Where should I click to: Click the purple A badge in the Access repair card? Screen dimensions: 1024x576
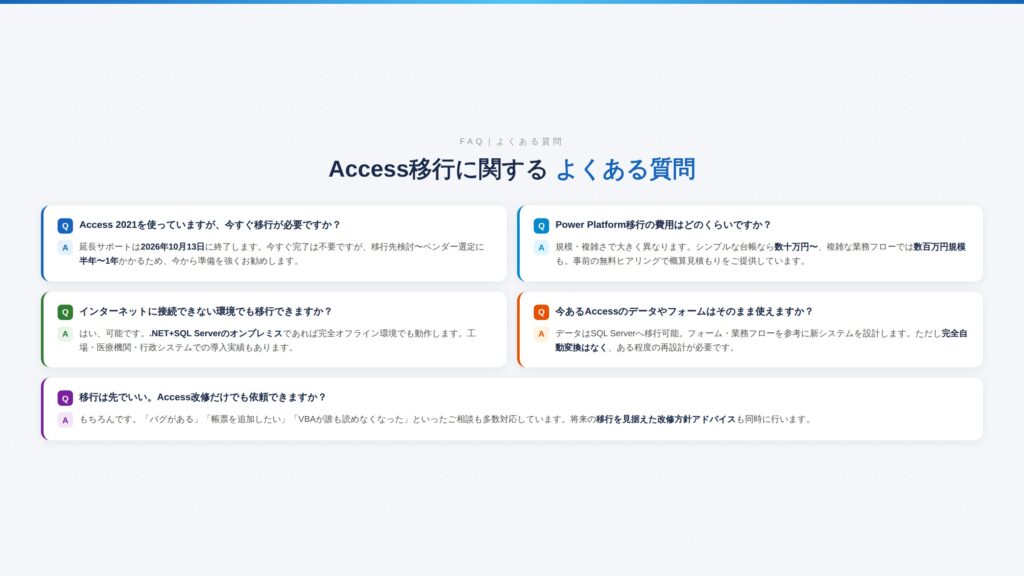63,419
